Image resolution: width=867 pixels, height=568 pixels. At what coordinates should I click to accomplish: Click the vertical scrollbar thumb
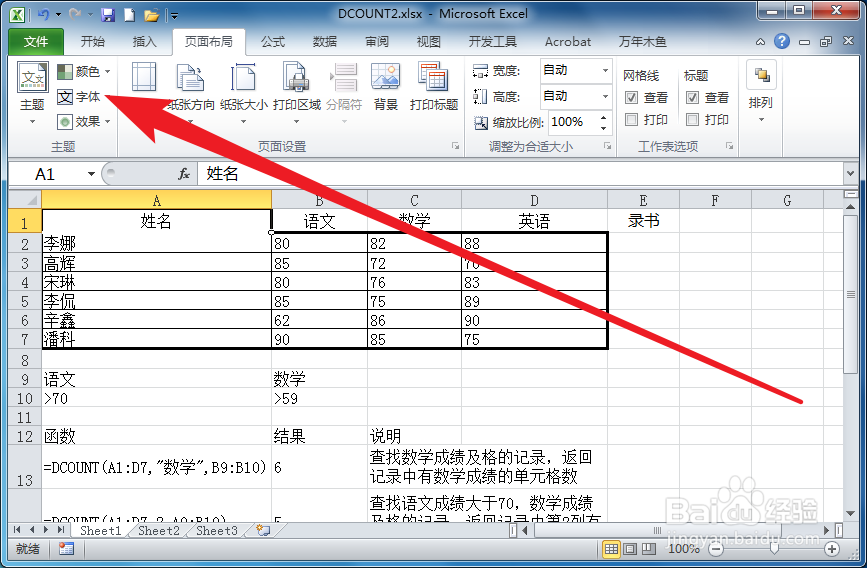[850, 294]
